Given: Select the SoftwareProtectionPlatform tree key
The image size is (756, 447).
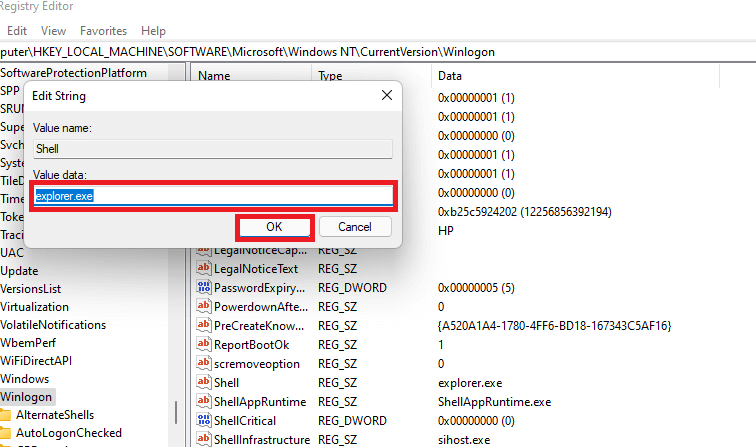Looking at the screenshot, I should [73, 73].
